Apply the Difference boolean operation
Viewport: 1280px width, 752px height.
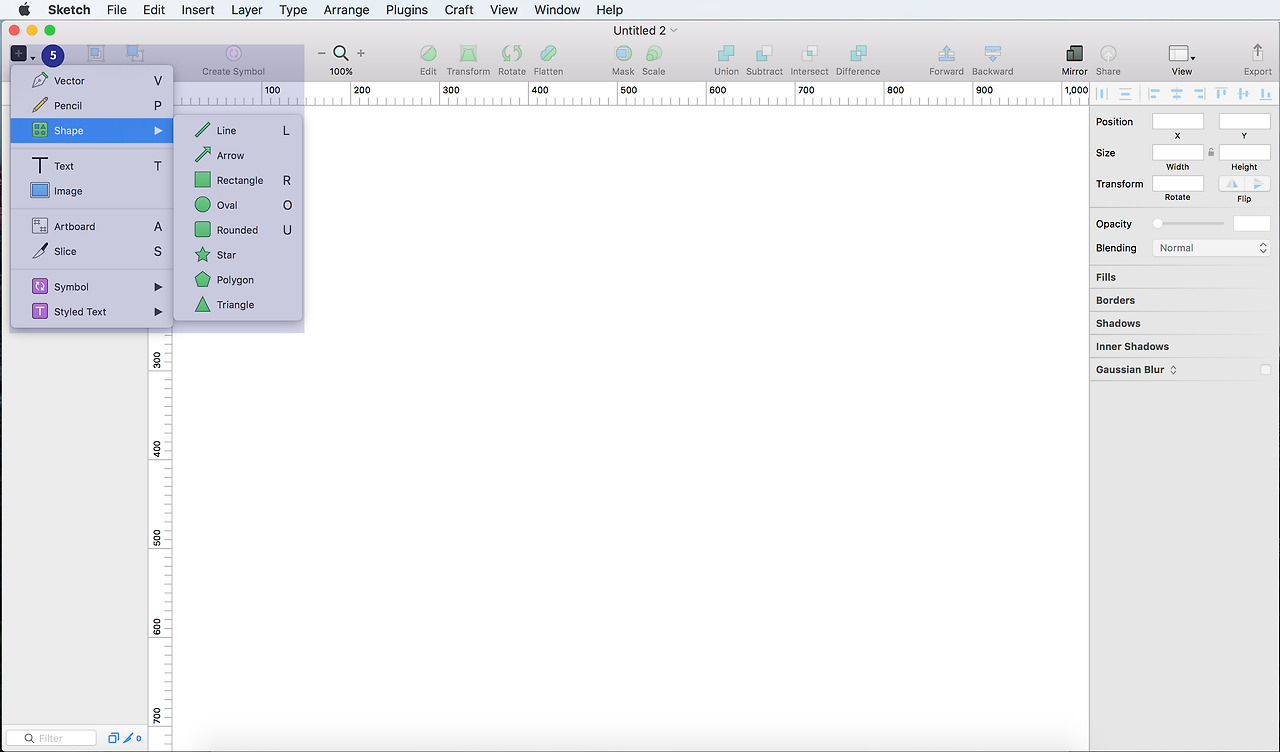(x=858, y=54)
